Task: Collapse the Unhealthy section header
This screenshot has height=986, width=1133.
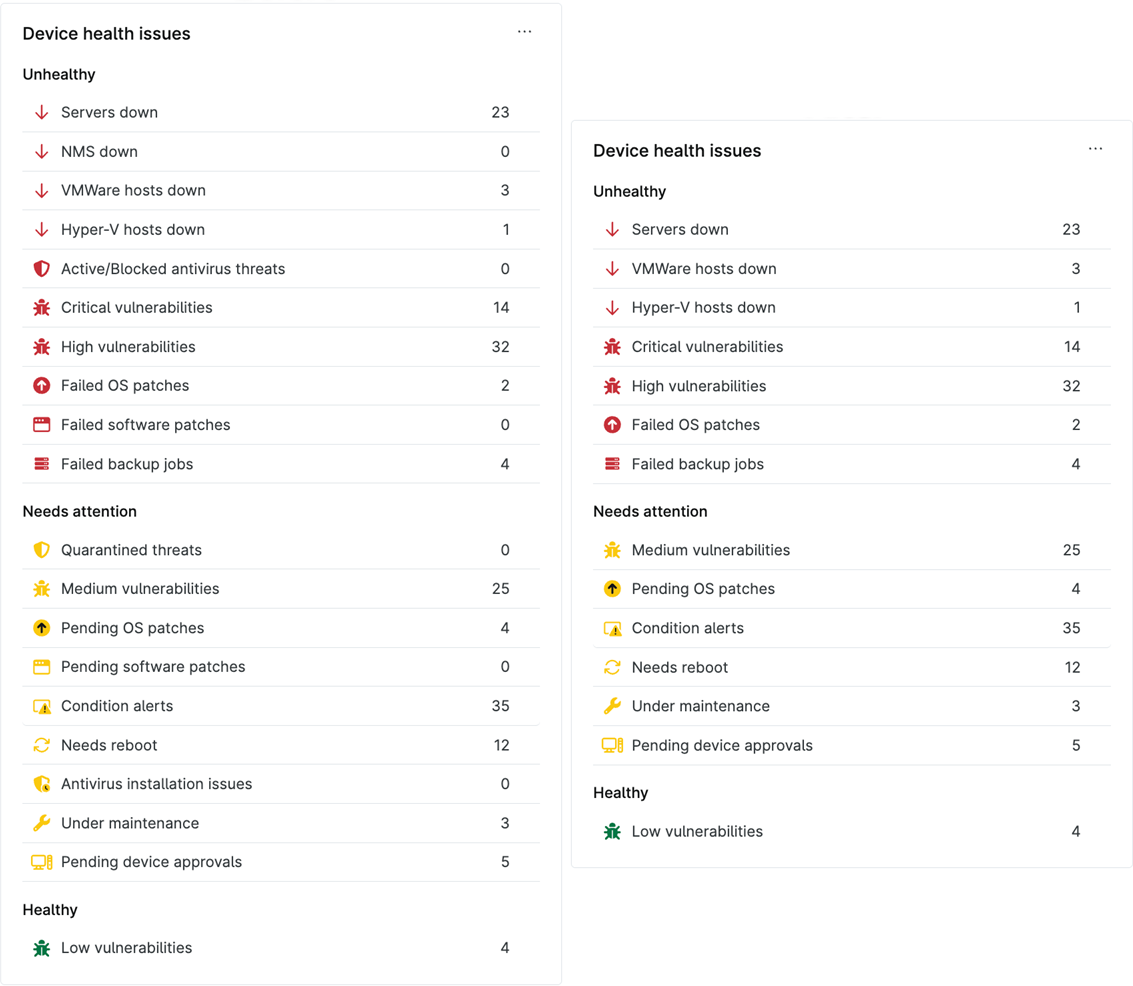Action: pos(59,74)
